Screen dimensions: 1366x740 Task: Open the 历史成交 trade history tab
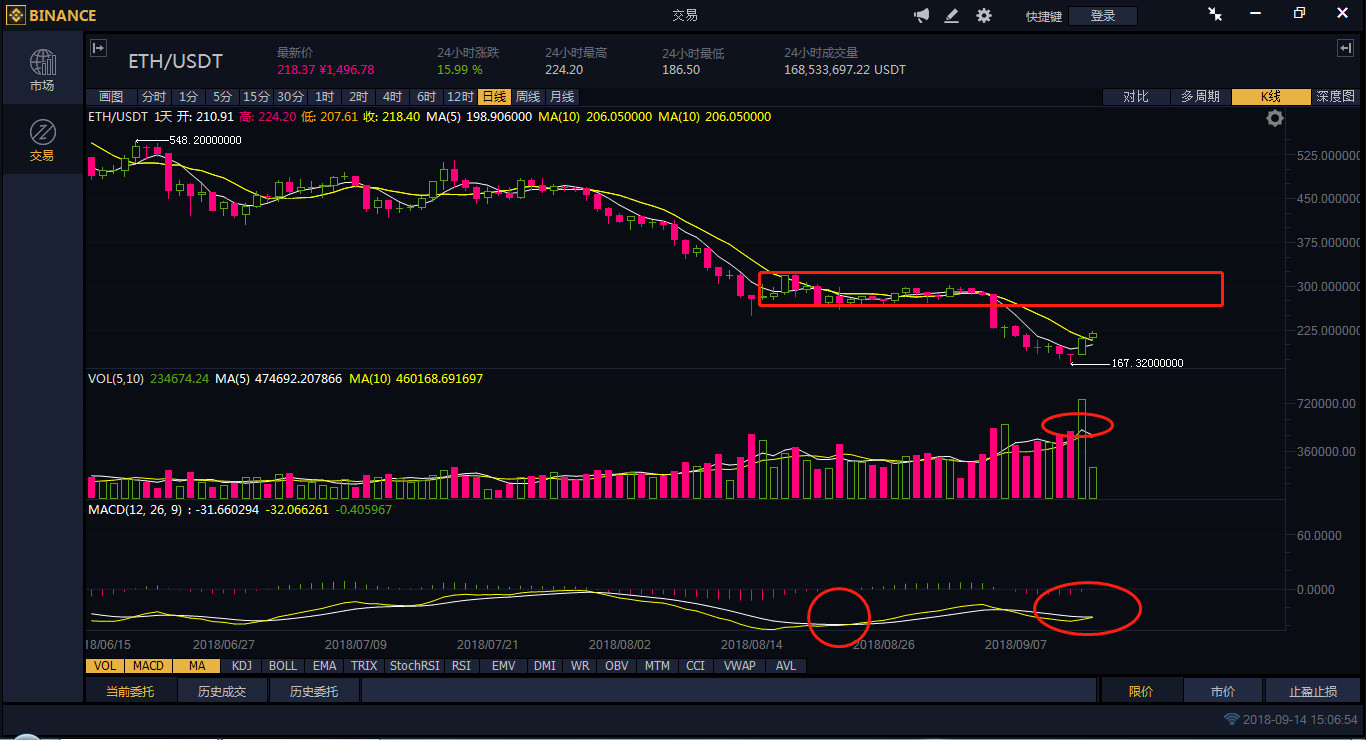222,691
